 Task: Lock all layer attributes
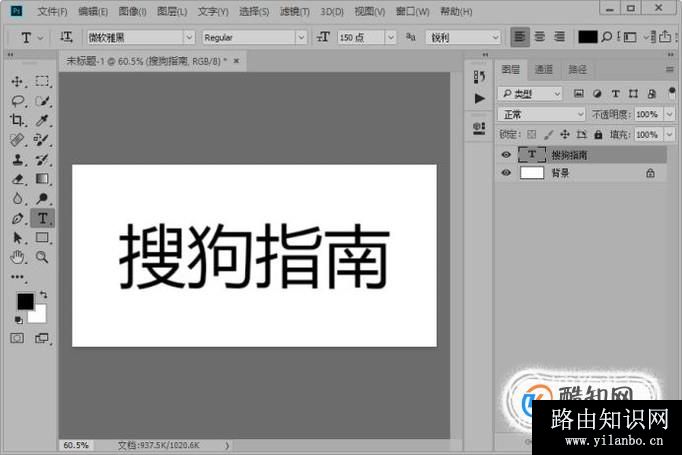pos(598,134)
